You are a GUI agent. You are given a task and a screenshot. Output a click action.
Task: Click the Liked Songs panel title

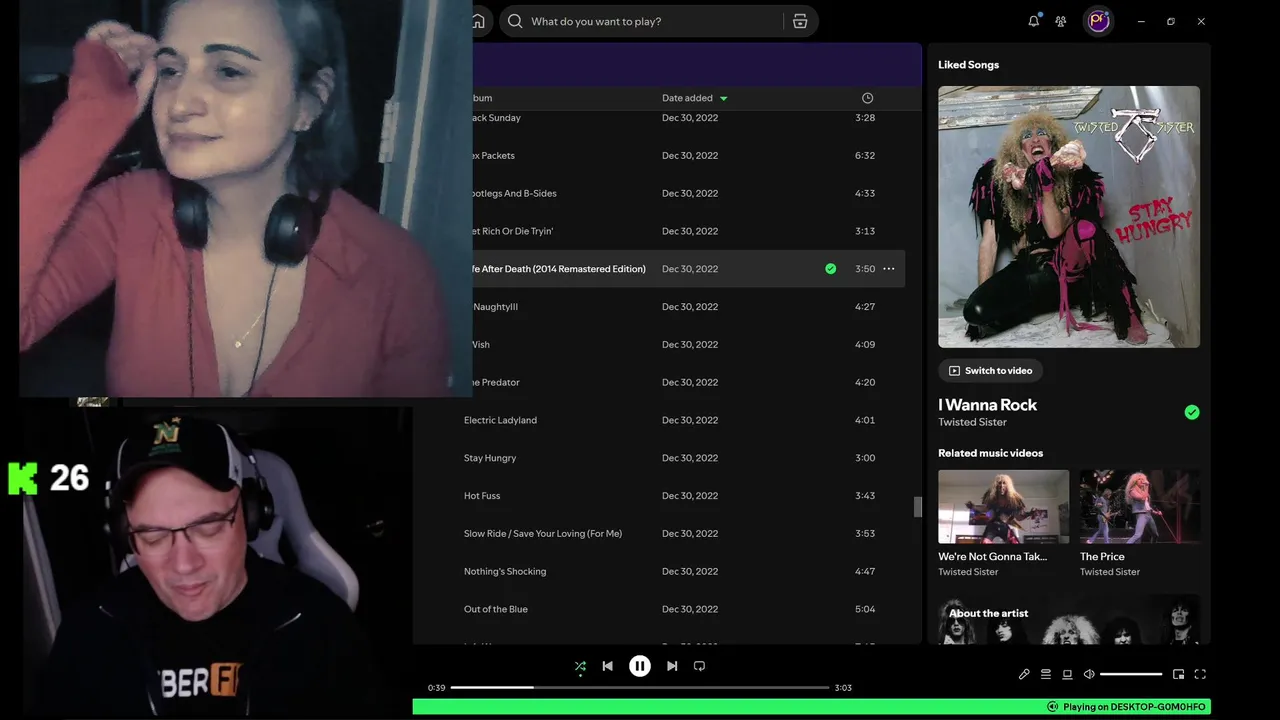(968, 65)
